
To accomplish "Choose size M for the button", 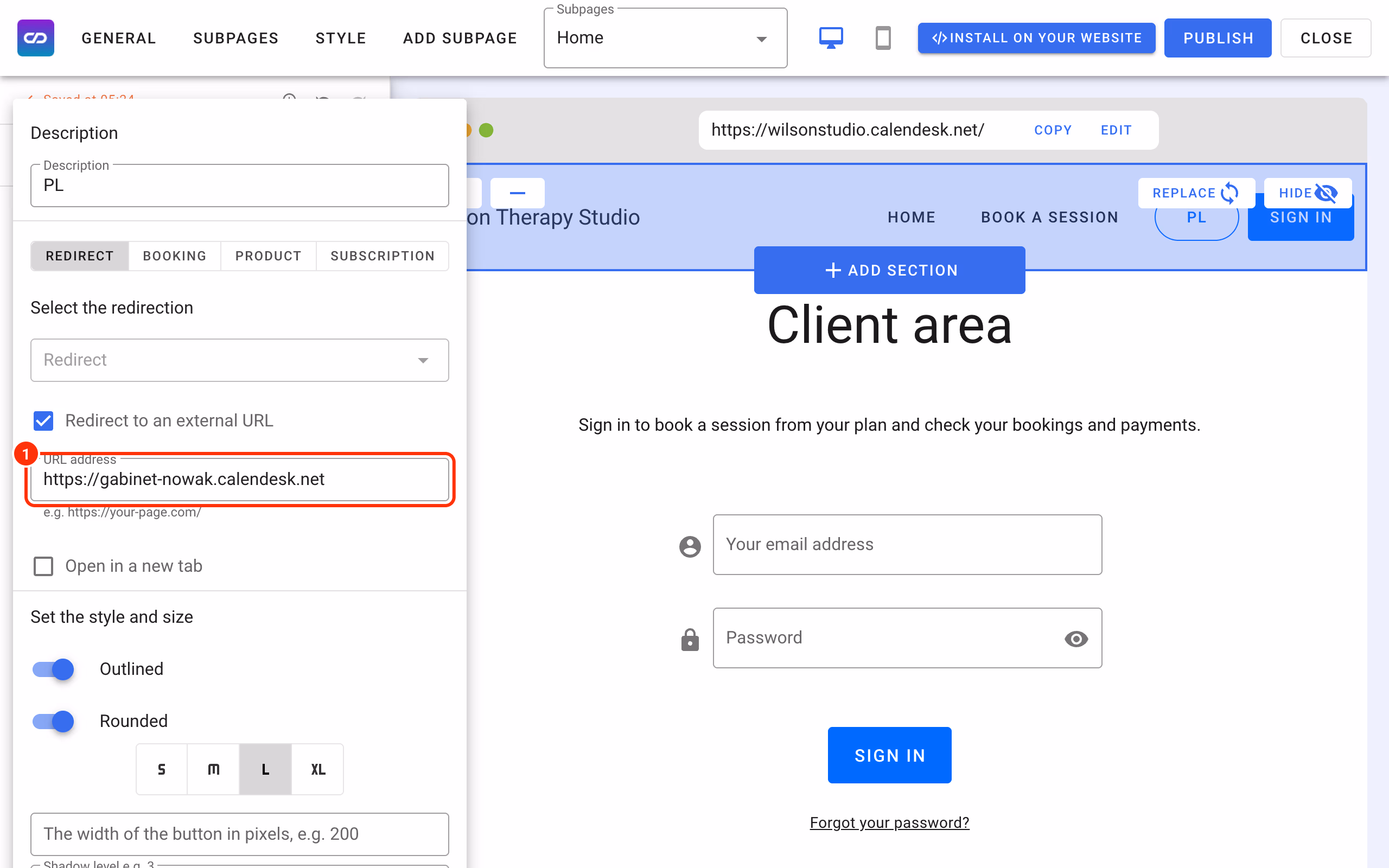I will coord(214,769).
